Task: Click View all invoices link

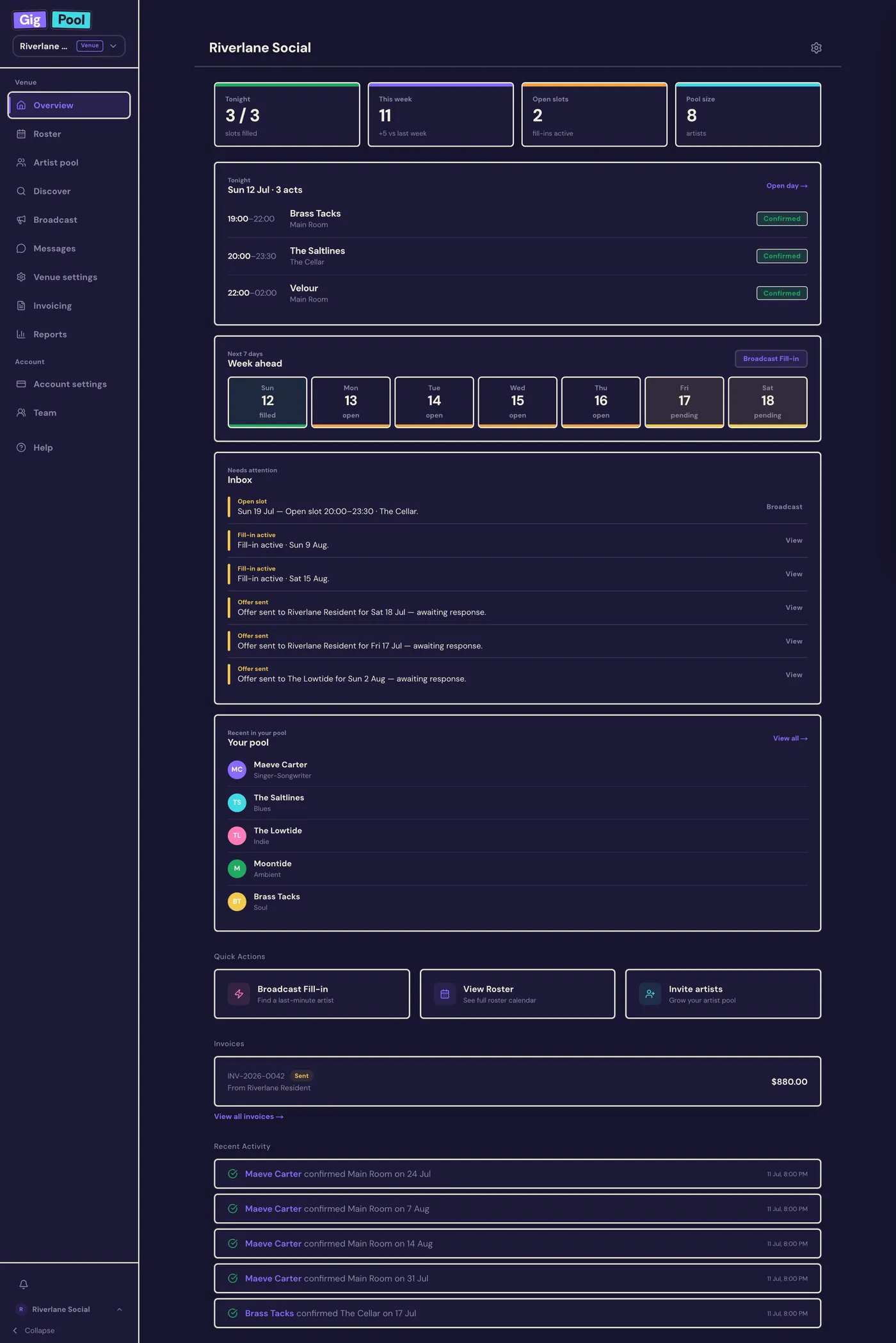Action: (248, 1116)
